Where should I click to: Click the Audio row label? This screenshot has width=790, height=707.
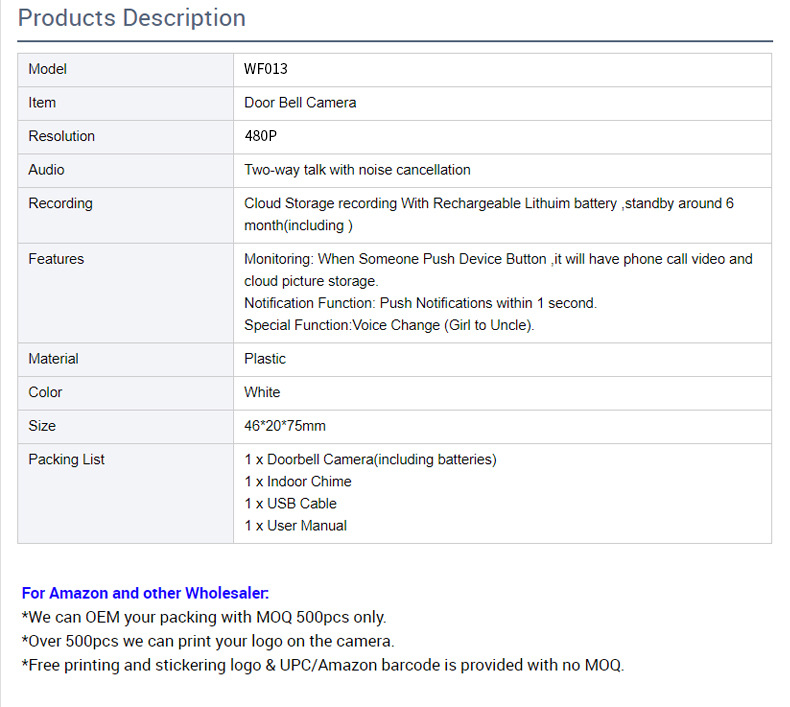pyautogui.click(x=47, y=170)
